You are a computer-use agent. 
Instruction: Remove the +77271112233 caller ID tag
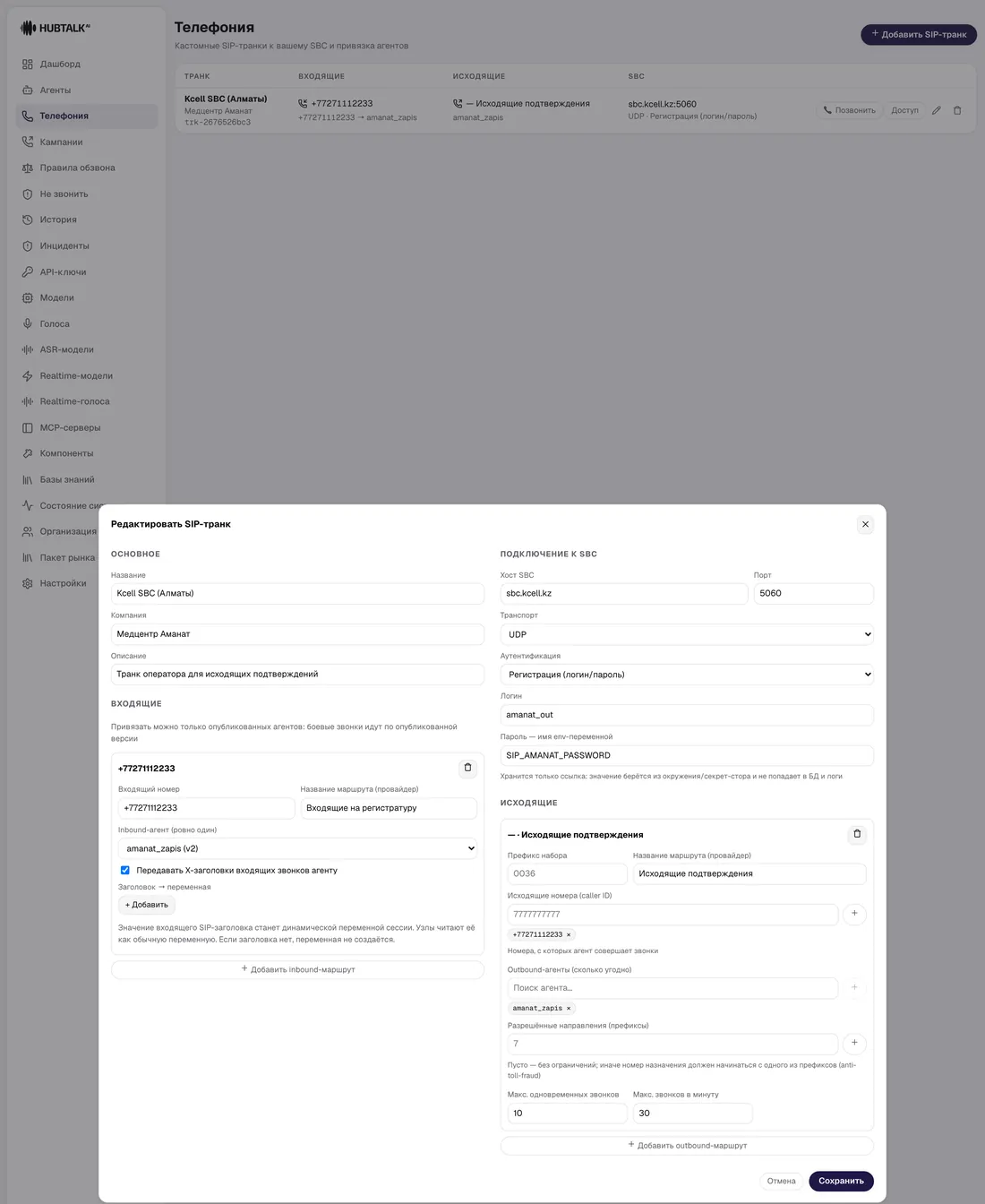click(x=569, y=935)
